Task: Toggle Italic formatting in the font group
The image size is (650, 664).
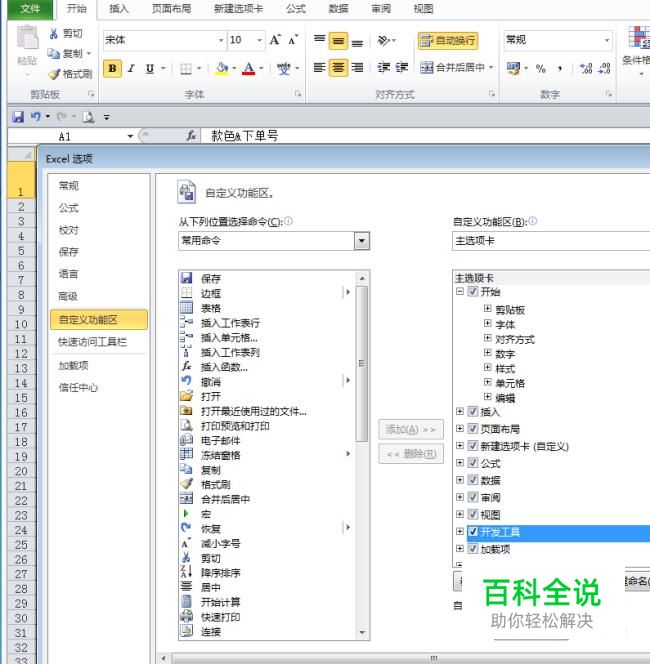Action: (x=131, y=68)
